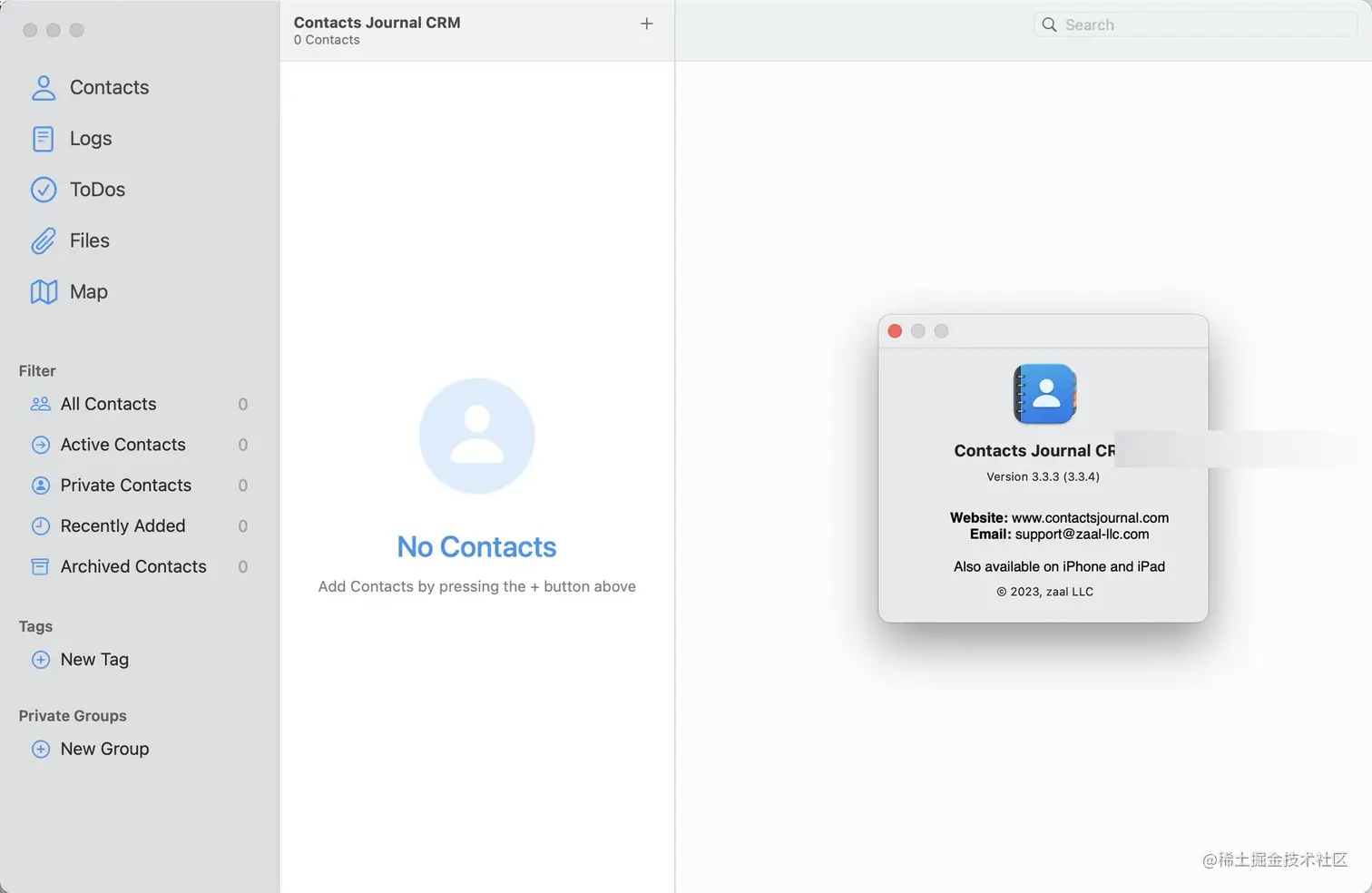
Task: Click the 'No Contacts' heading
Action: tap(476, 547)
